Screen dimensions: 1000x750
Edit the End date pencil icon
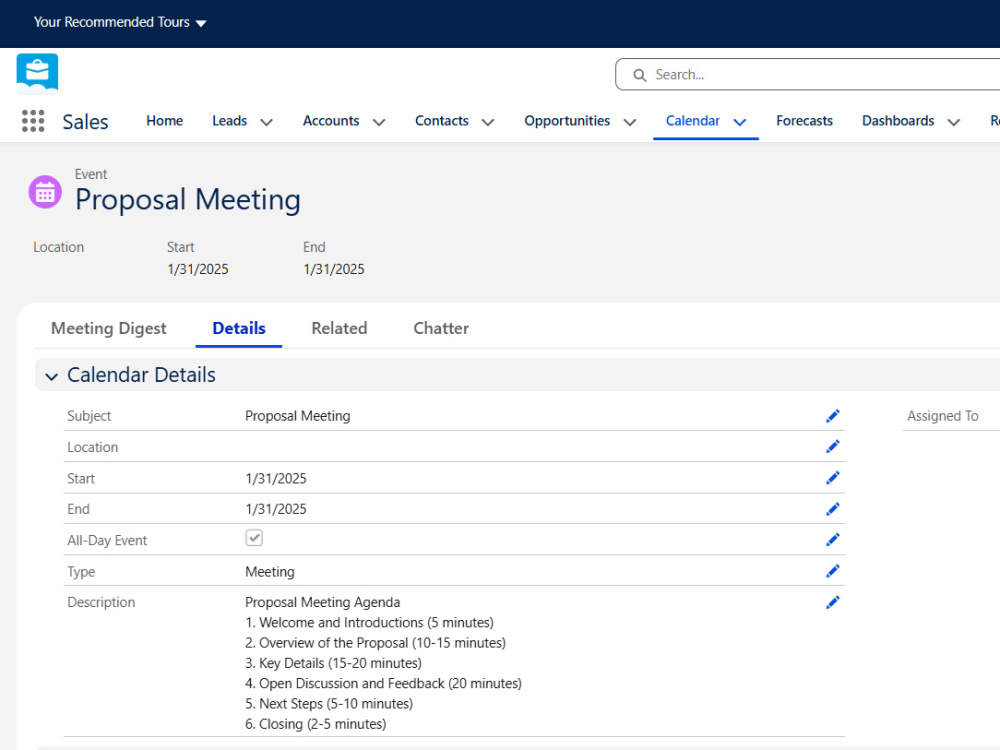[x=832, y=509]
